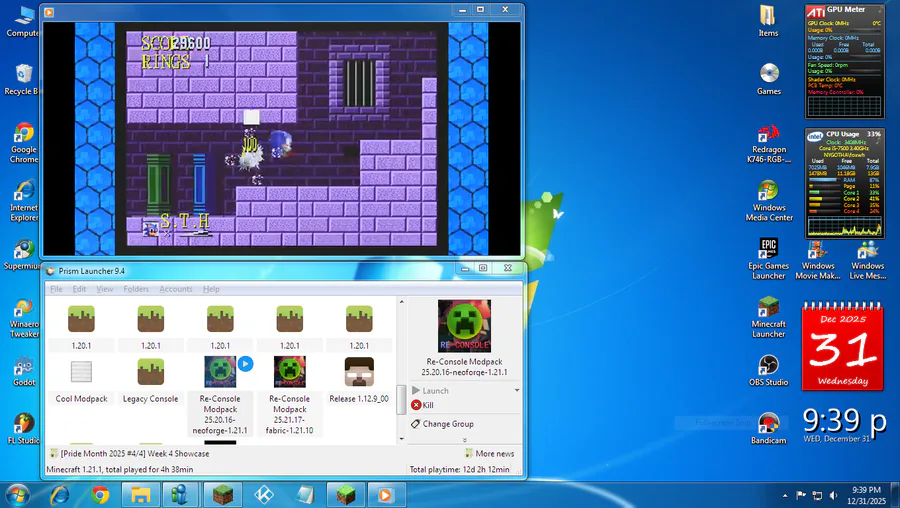Click the Minecraft 1.21.1 total played status text
Screen dimensions: 900x508
[119, 470]
